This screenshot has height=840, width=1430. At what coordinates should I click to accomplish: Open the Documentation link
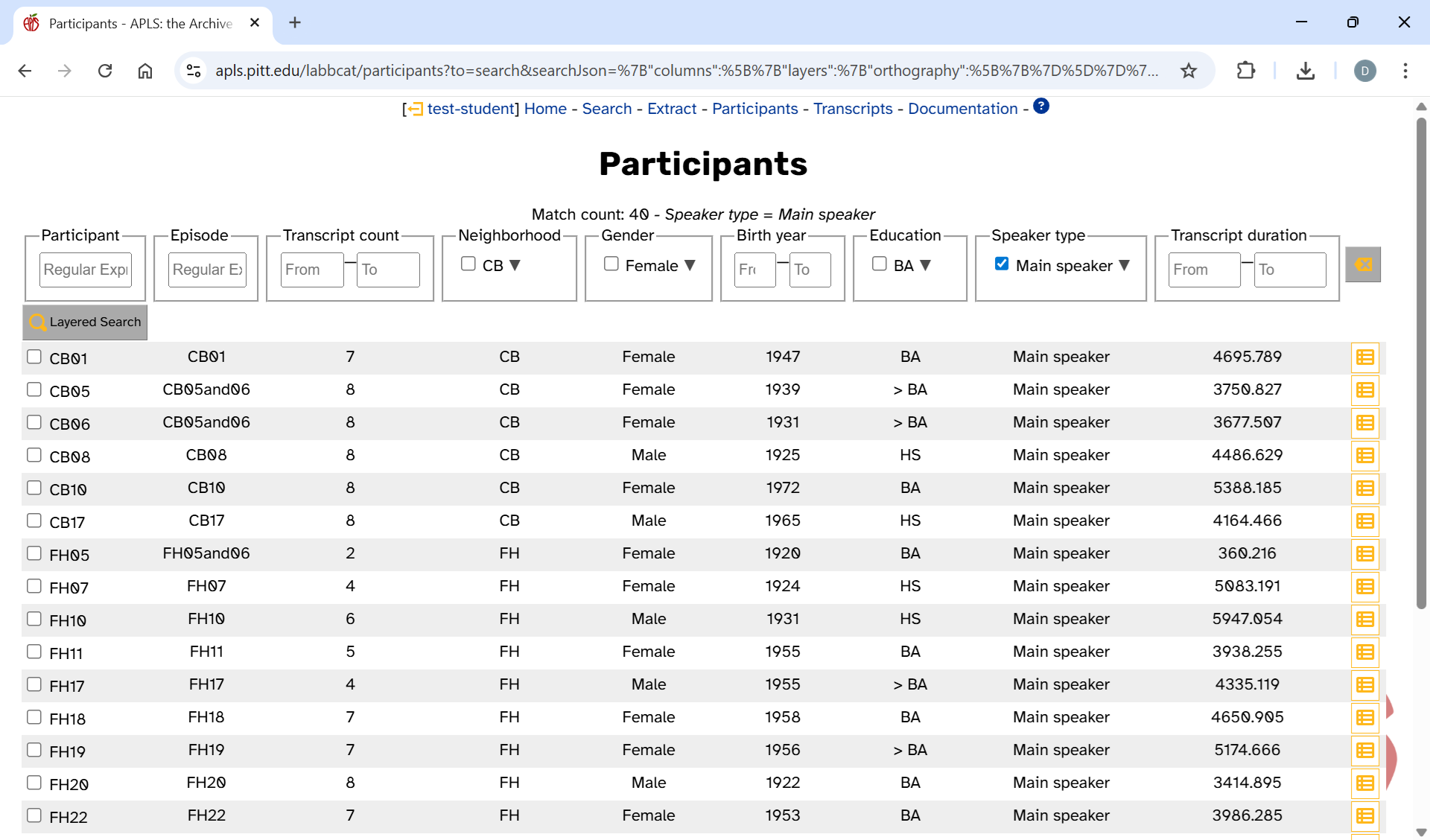pyautogui.click(x=962, y=109)
